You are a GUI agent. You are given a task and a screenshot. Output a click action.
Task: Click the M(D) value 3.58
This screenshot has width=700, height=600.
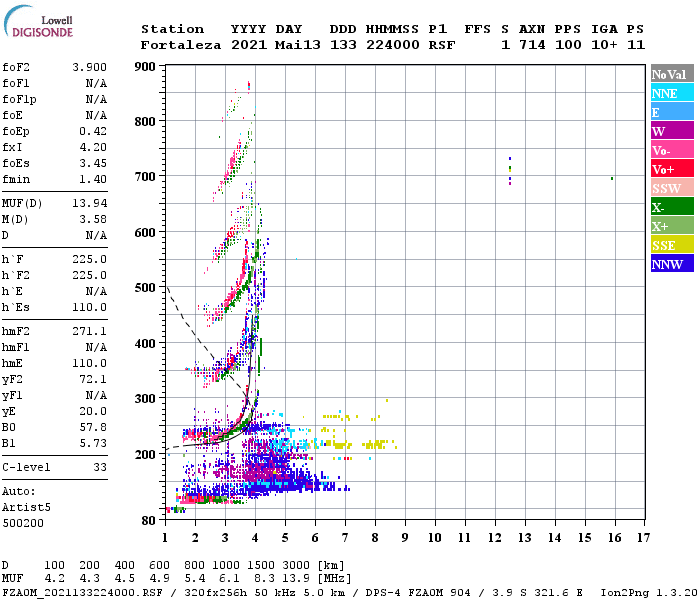tap(93, 219)
